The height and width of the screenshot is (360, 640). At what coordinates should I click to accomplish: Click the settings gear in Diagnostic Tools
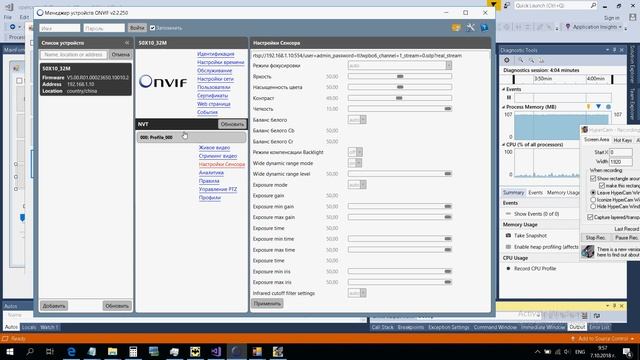507,60
